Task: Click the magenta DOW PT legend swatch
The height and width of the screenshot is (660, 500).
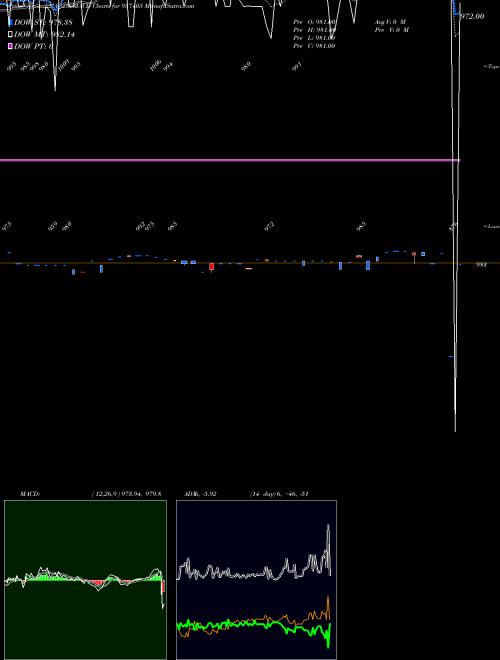Action: tap(10, 46)
